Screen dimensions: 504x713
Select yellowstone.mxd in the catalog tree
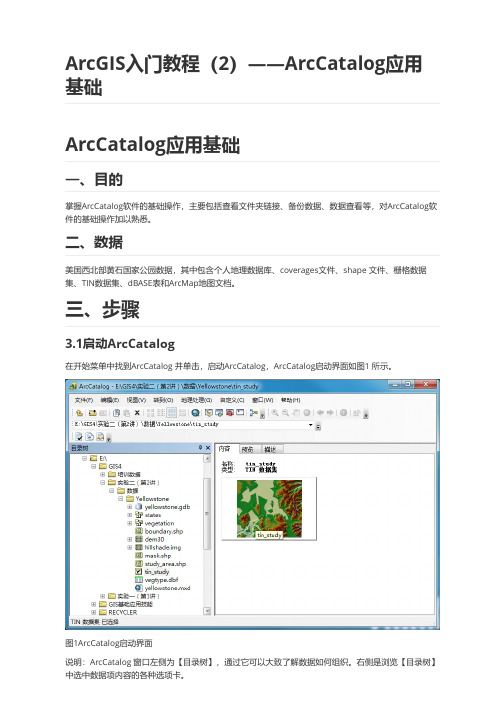tap(167, 588)
